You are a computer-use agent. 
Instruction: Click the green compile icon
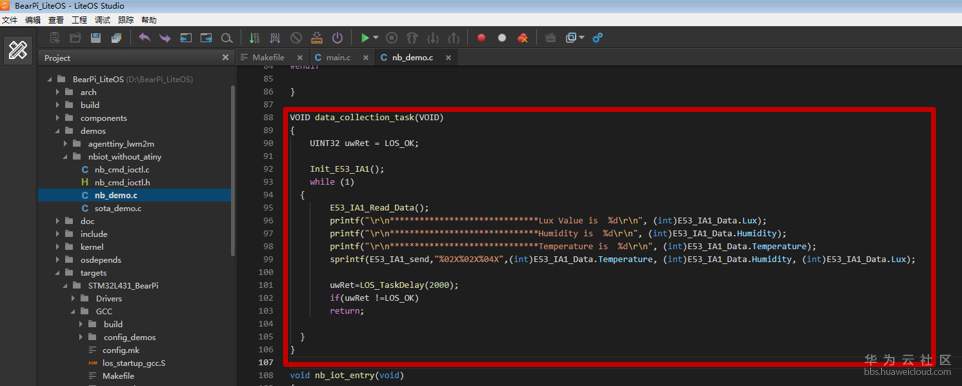click(255, 38)
